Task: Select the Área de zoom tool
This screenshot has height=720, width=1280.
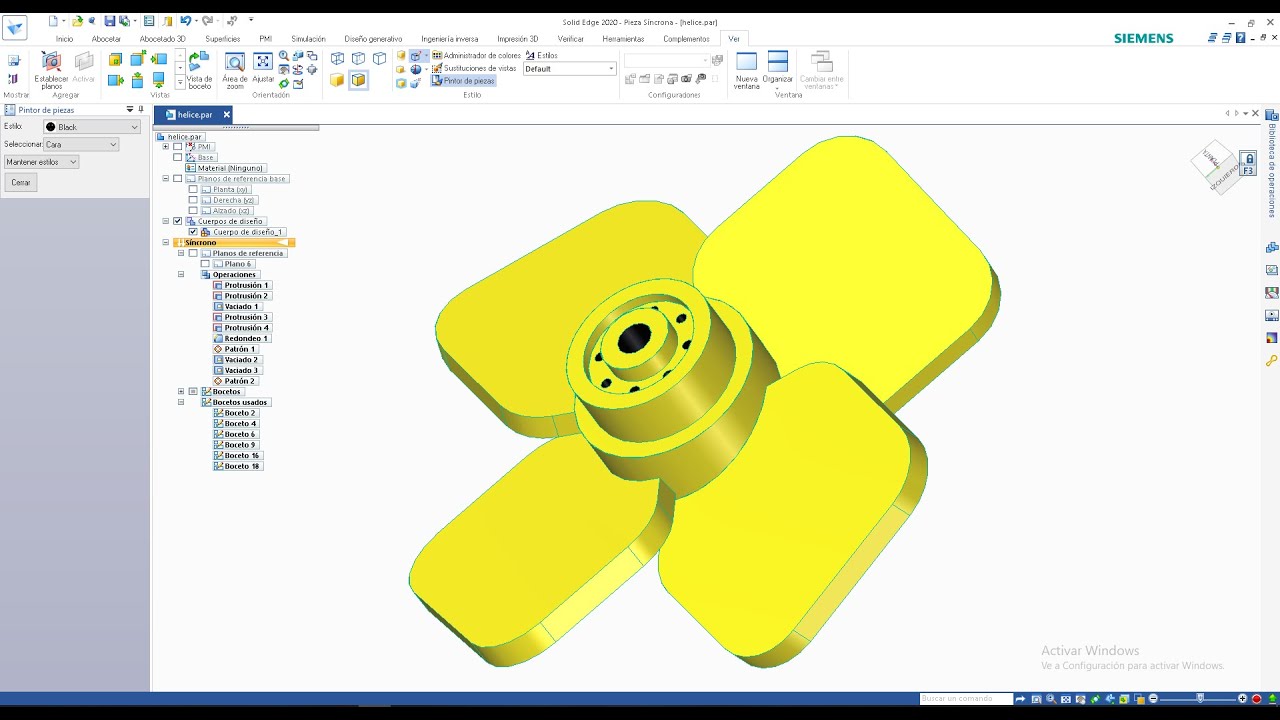Action: [x=235, y=70]
